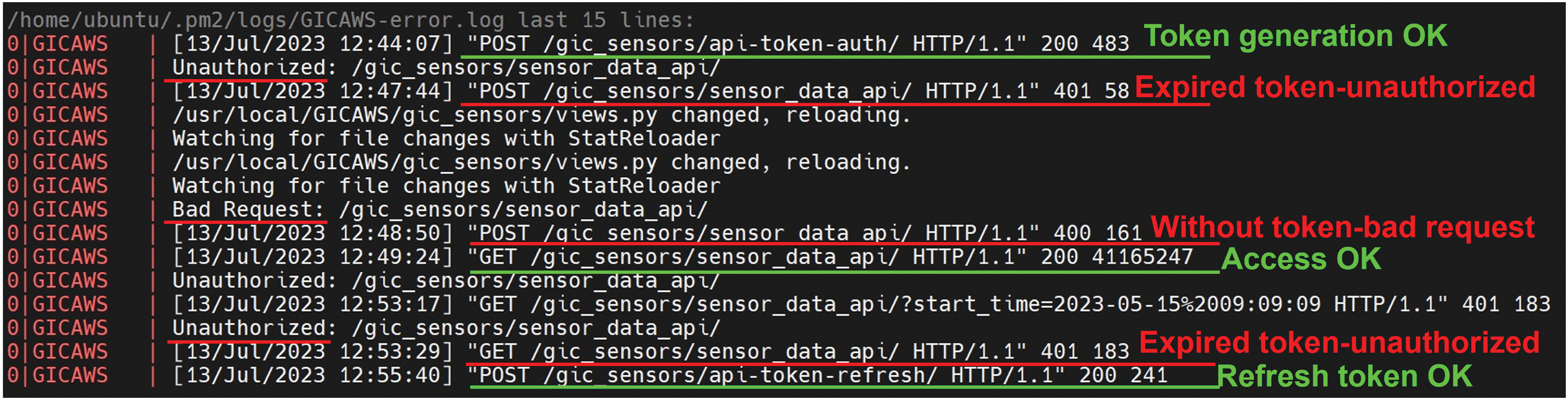This screenshot has width=1568, height=400.
Task: Click the "Token generation OK" green annotation
Action: 1295,36
